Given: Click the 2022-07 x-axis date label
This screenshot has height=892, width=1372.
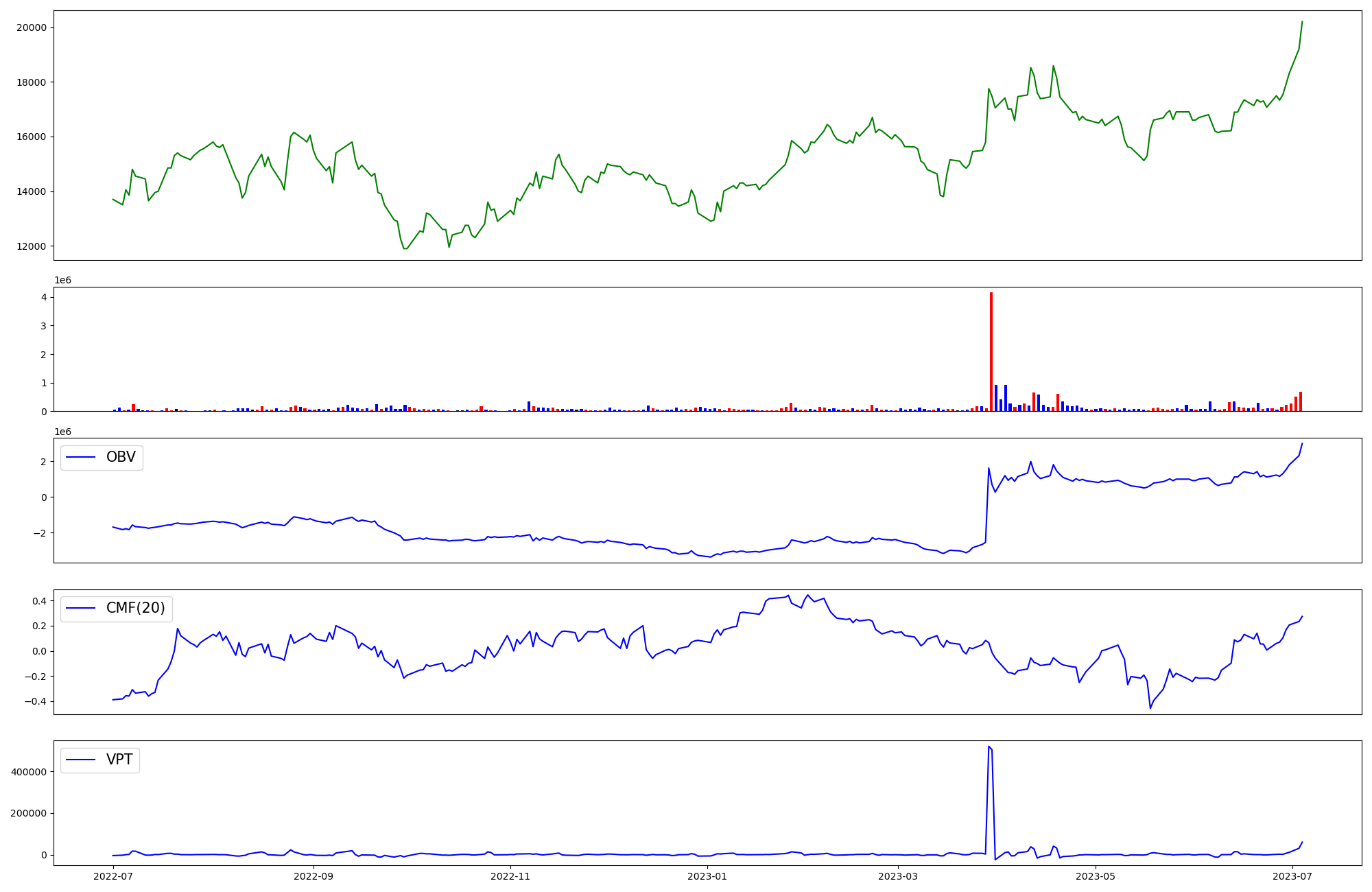Looking at the screenshot, I should click(113, 876).
